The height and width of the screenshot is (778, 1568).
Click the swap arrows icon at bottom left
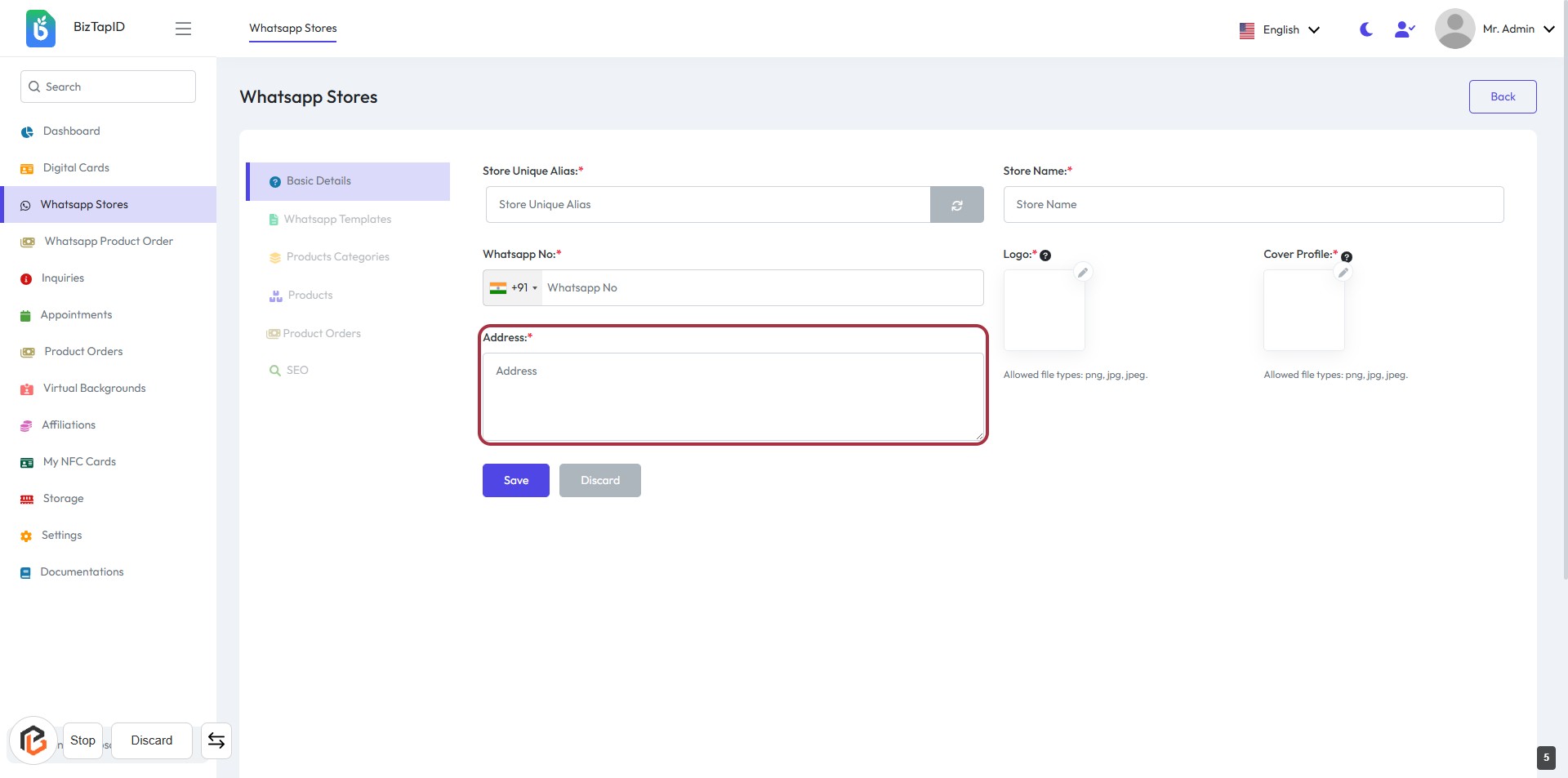216,740
